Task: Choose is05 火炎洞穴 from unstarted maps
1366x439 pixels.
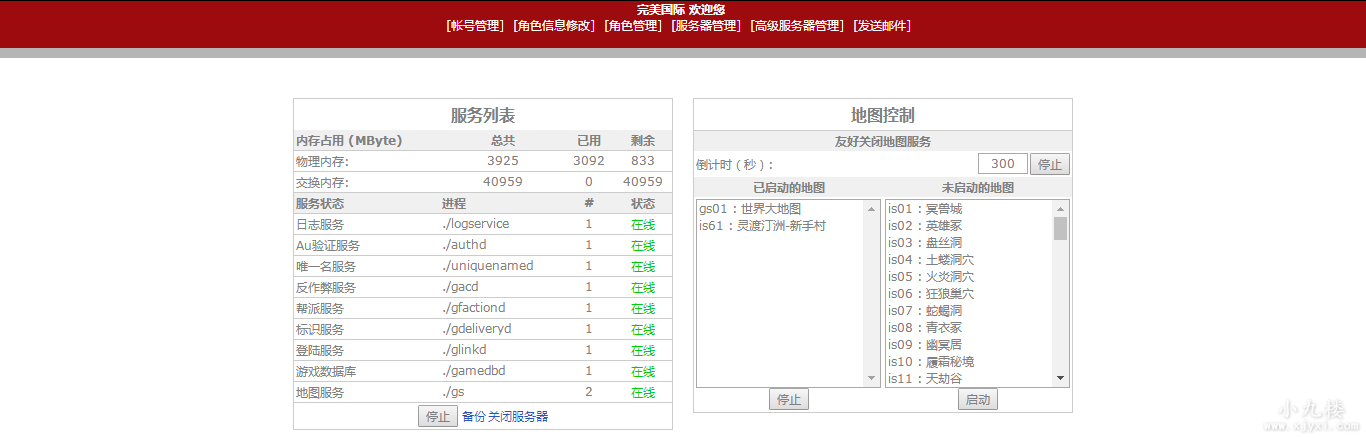Action: (931, 277)
